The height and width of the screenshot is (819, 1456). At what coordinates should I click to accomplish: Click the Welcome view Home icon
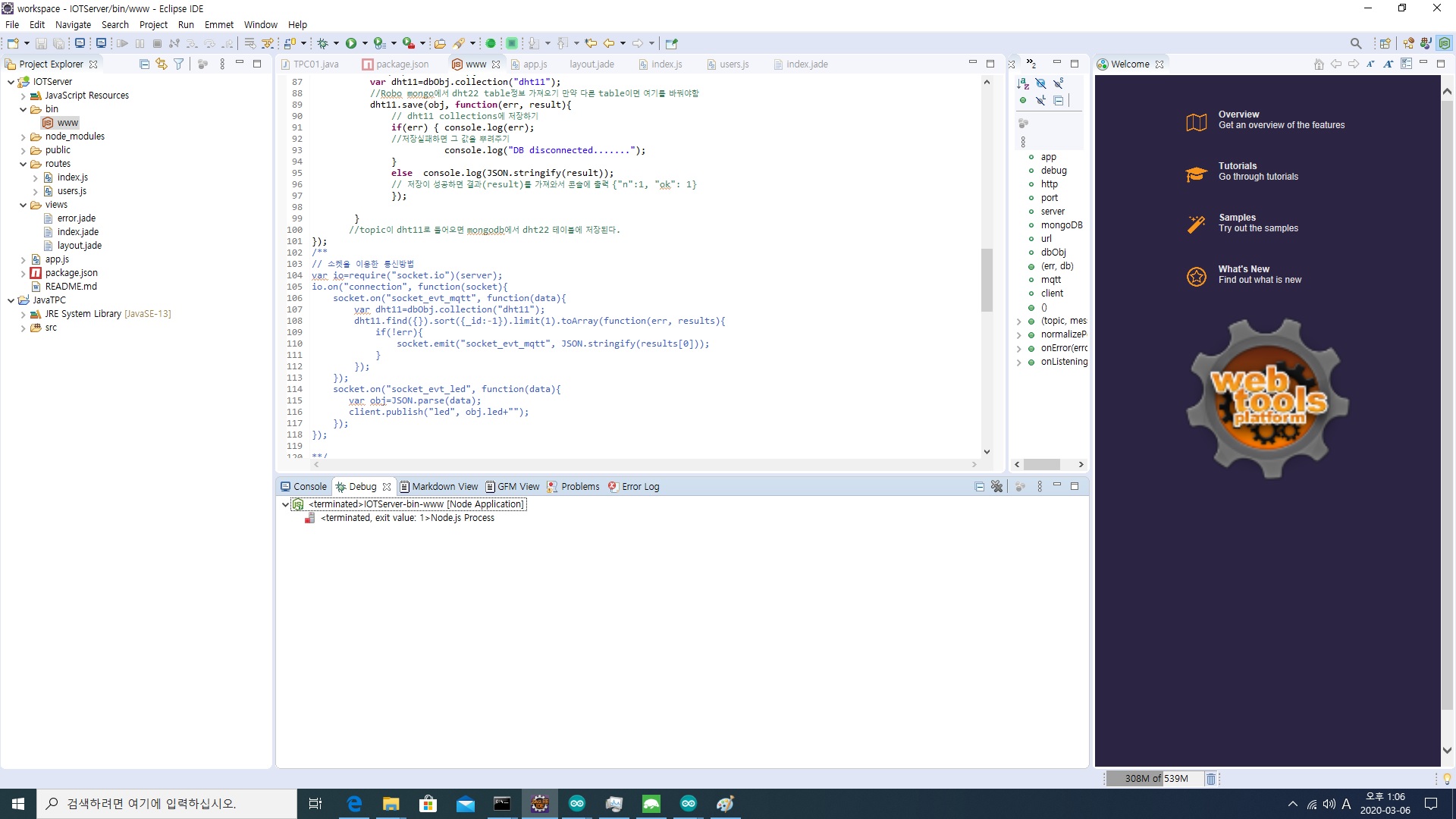[1319, 64]
